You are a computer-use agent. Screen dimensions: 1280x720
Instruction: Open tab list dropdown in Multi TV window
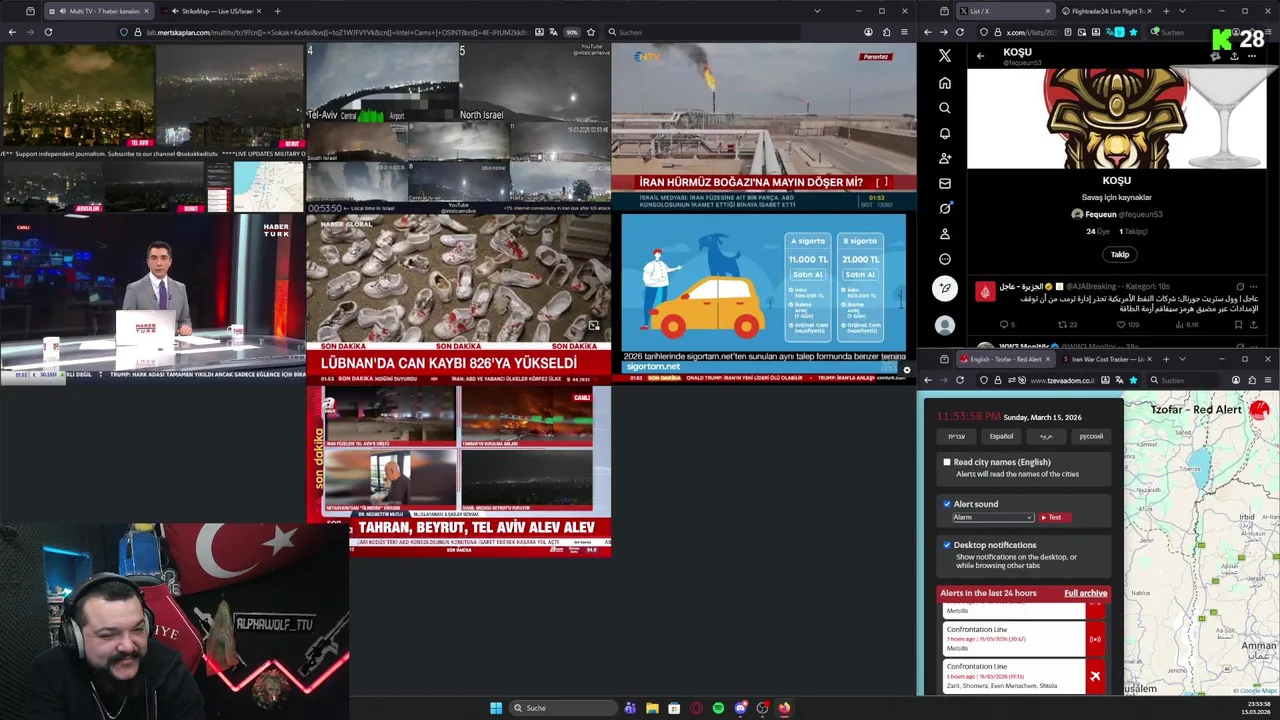coord(817,11)
